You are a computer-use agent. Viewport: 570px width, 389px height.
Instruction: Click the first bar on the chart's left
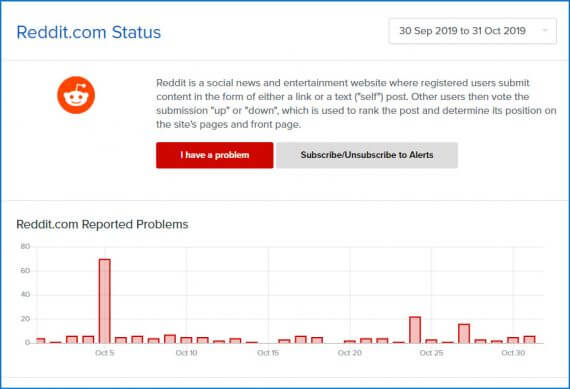pos(40,341)
